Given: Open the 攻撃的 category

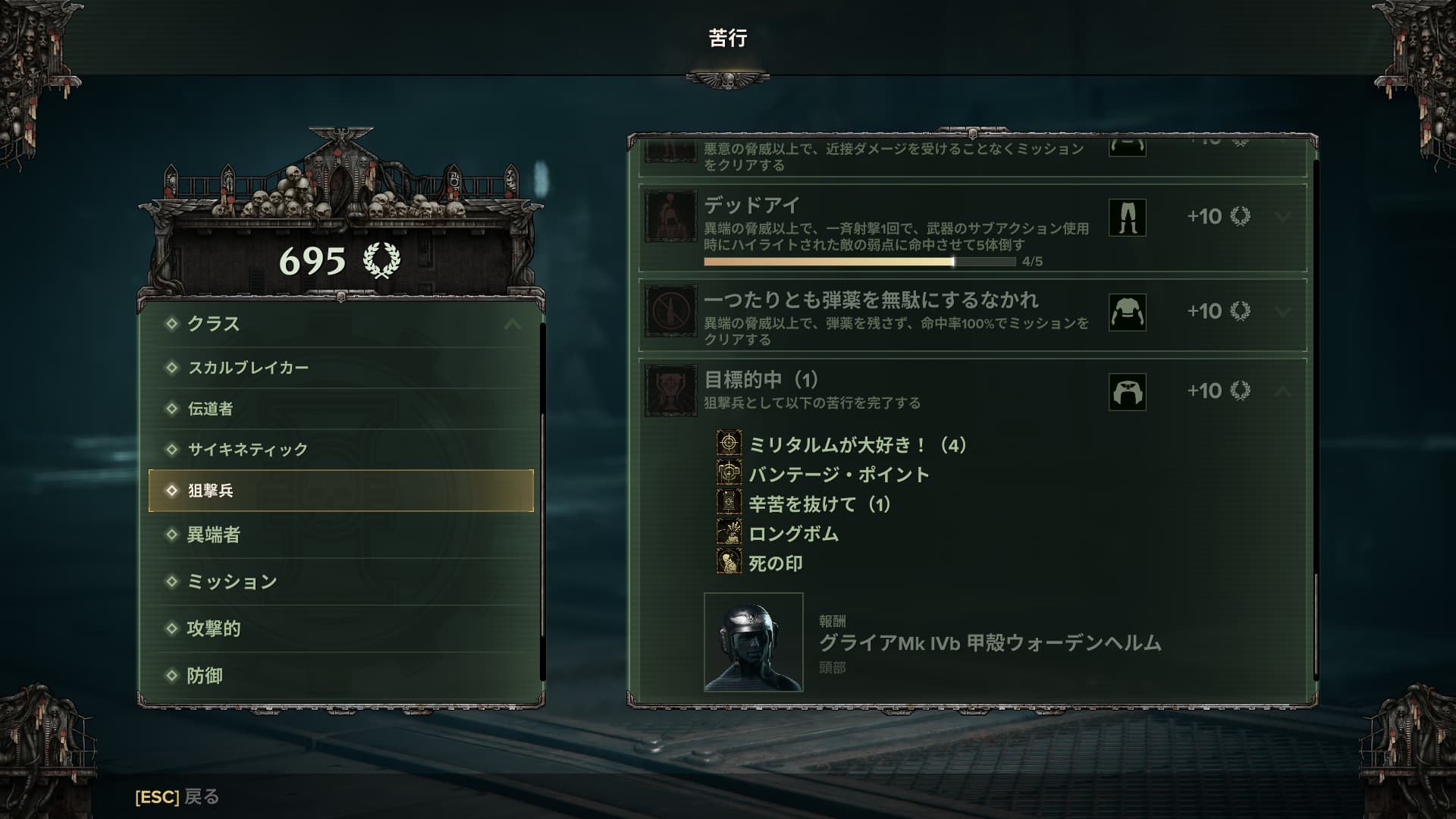Looking at the screenshot, I should pyautogui.click(x=341, y=629).
